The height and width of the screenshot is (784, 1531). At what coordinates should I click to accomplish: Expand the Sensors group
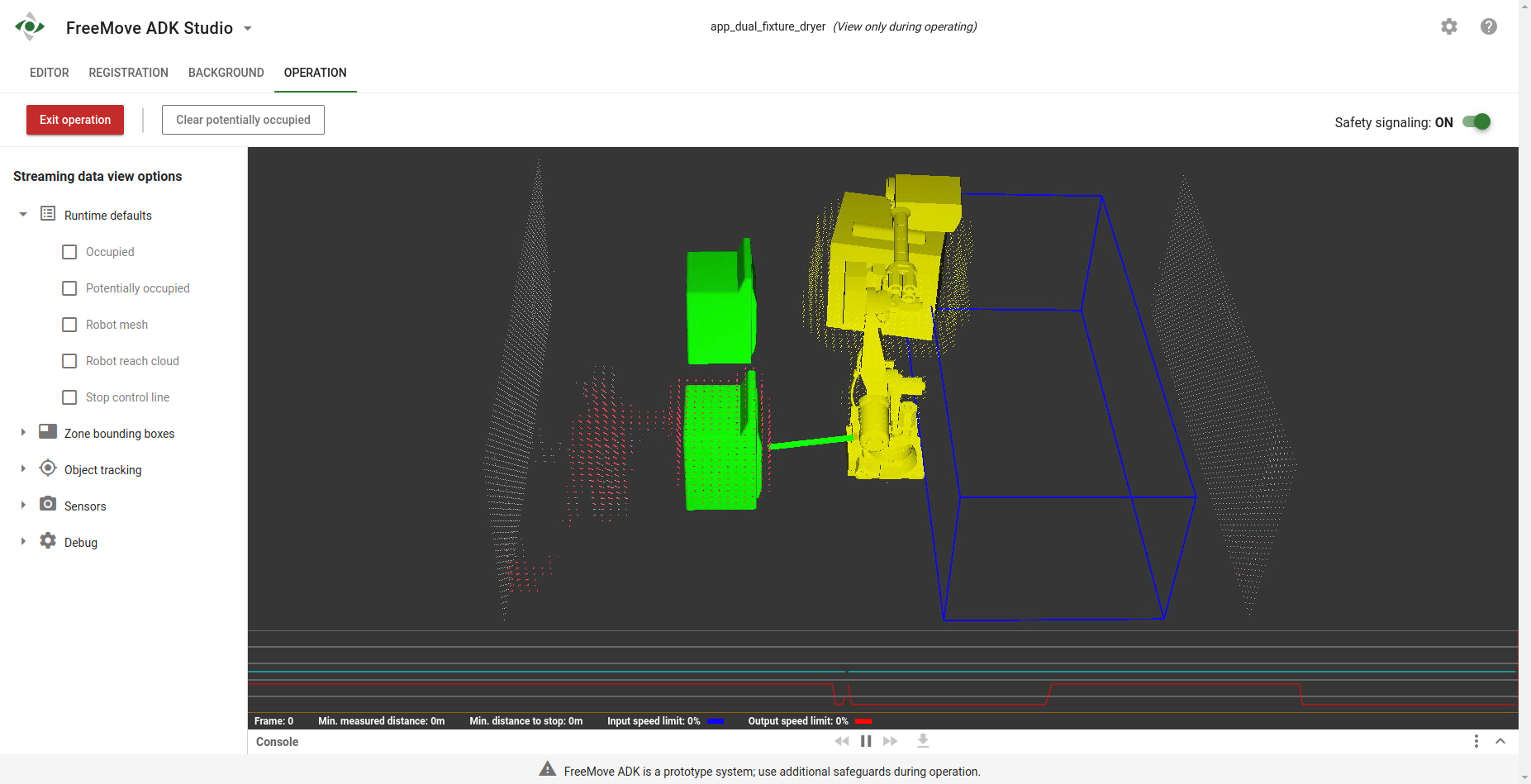pos(23,506)
